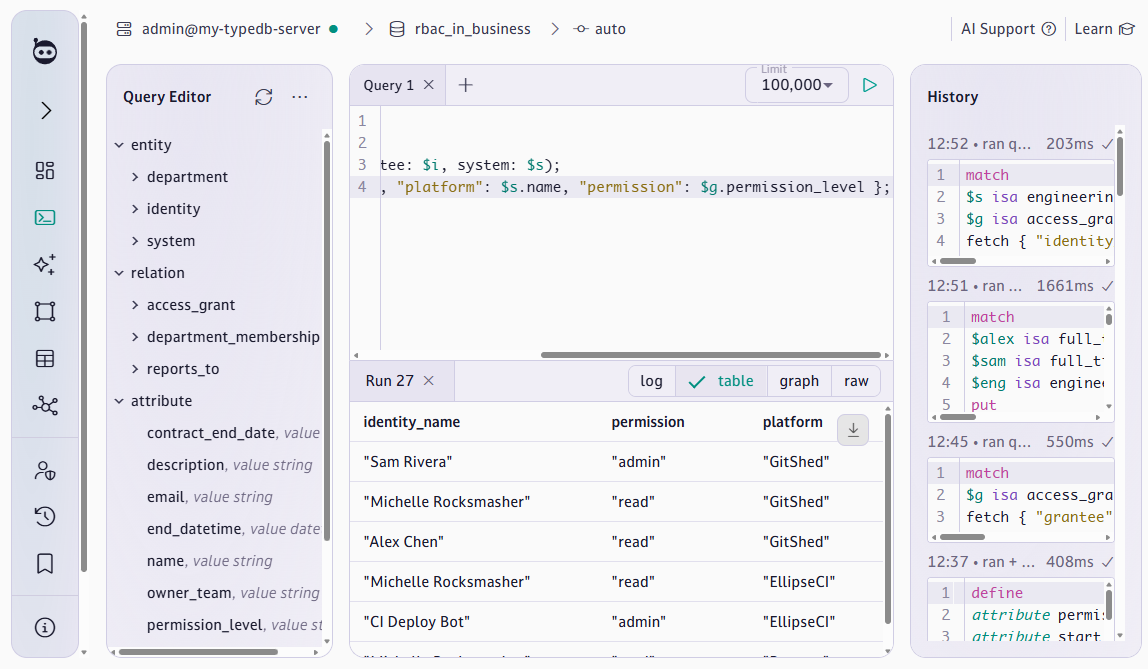Click the database icon beside rbac_in_business
1148x669 pixels.
pyautogui.click(x=397, y=29)
